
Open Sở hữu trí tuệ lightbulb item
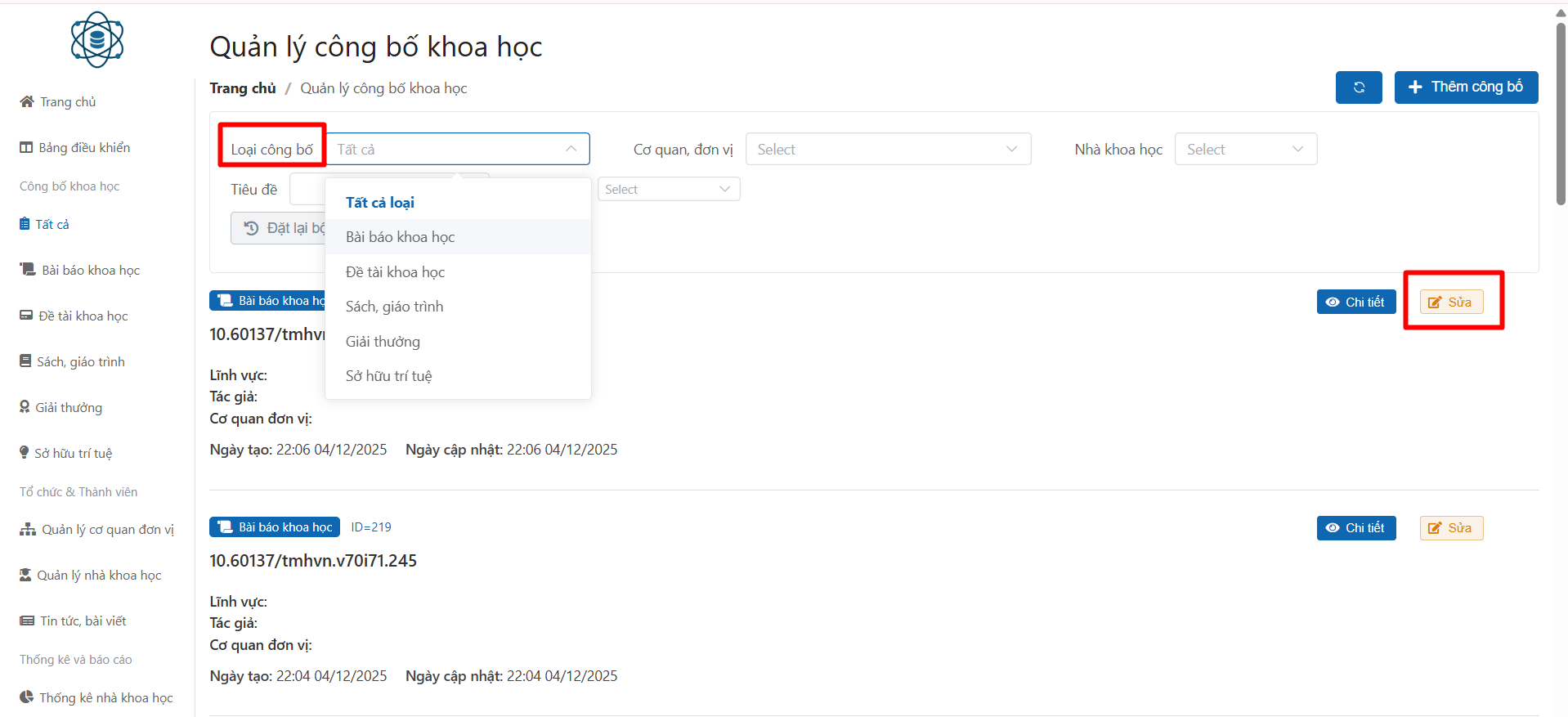[x=65, y=454]
